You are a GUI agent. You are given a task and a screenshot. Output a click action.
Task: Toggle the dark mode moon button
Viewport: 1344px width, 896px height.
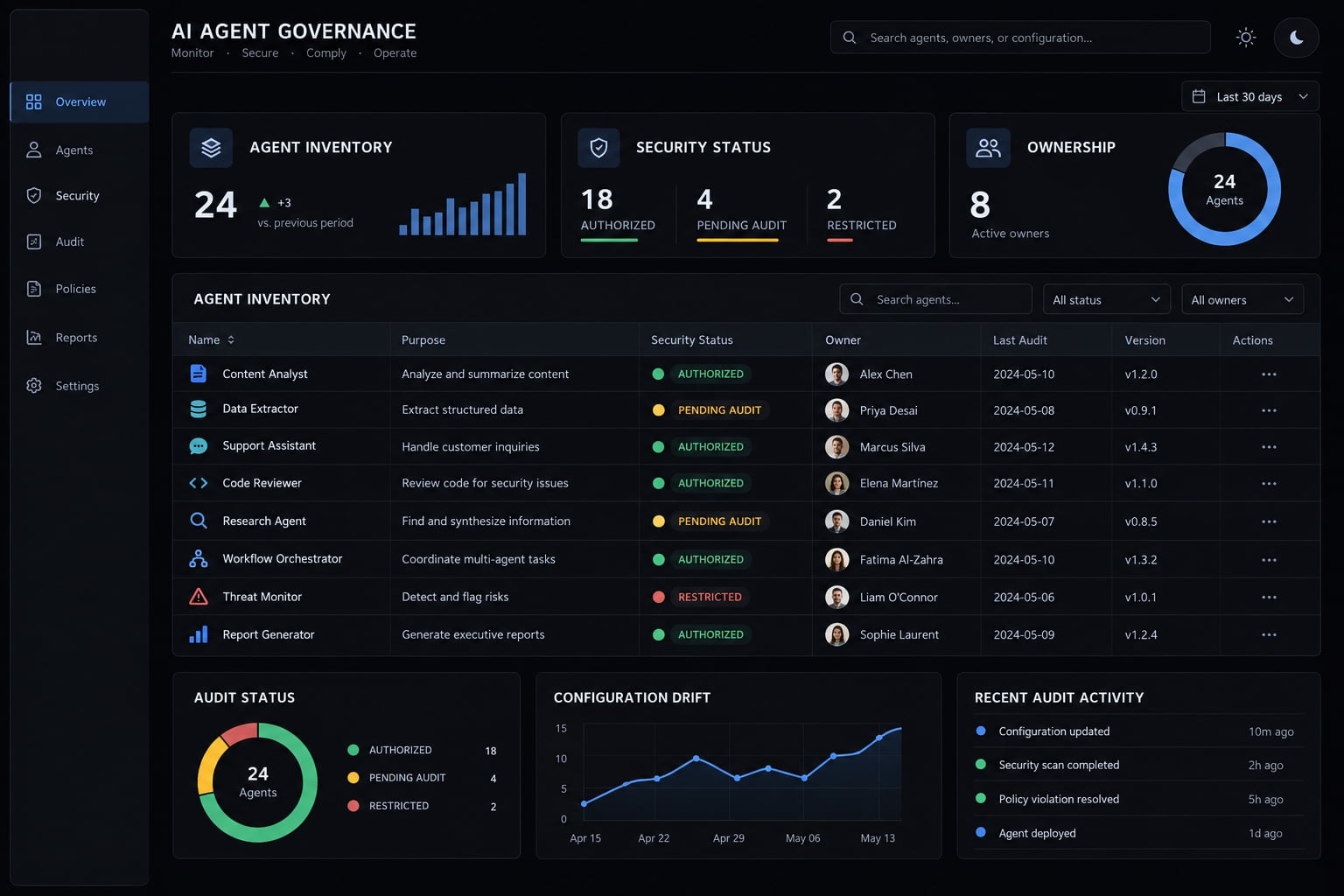[1296, 38]
